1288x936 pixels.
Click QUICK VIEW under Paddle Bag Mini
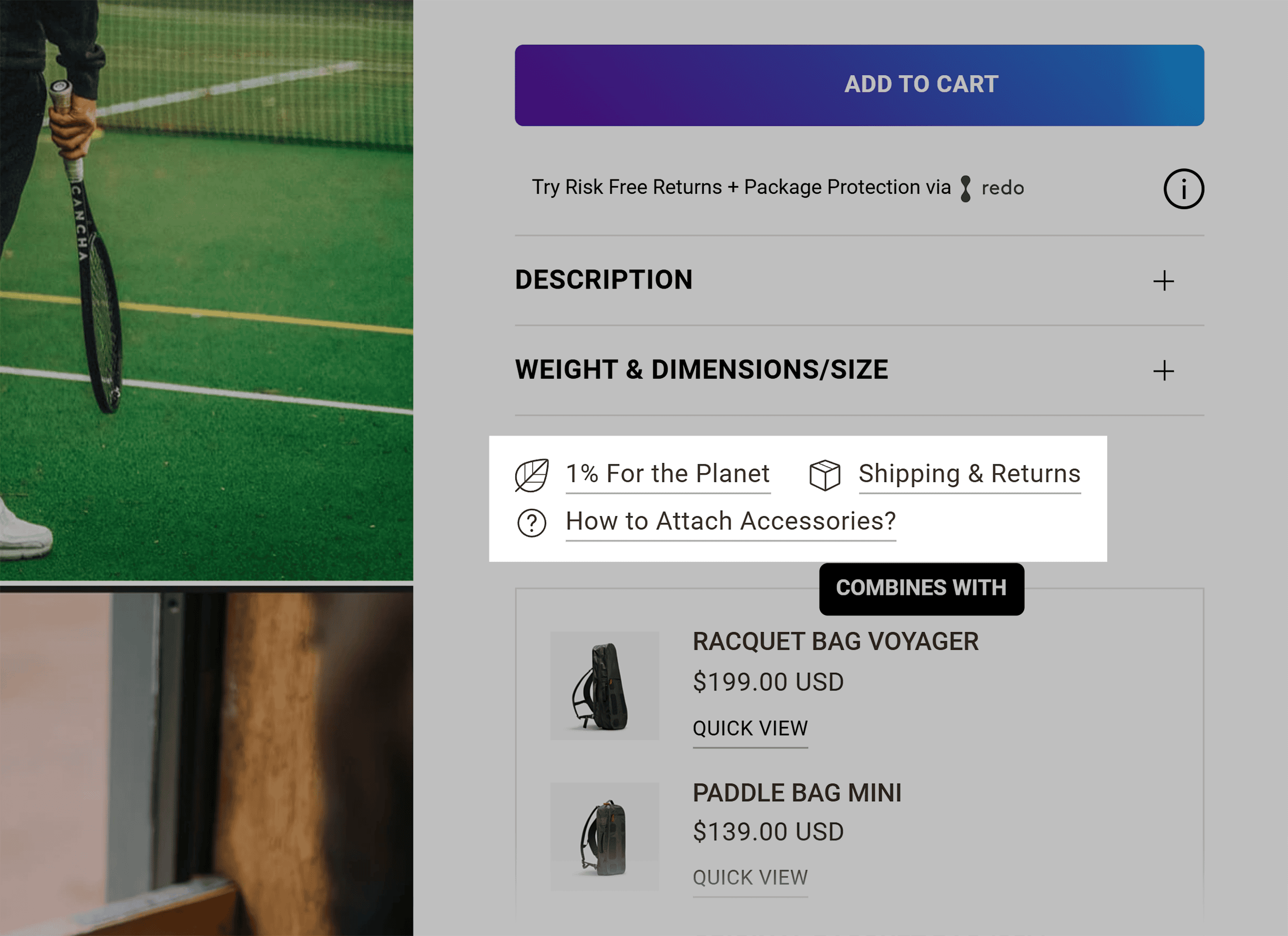[750, 877]
